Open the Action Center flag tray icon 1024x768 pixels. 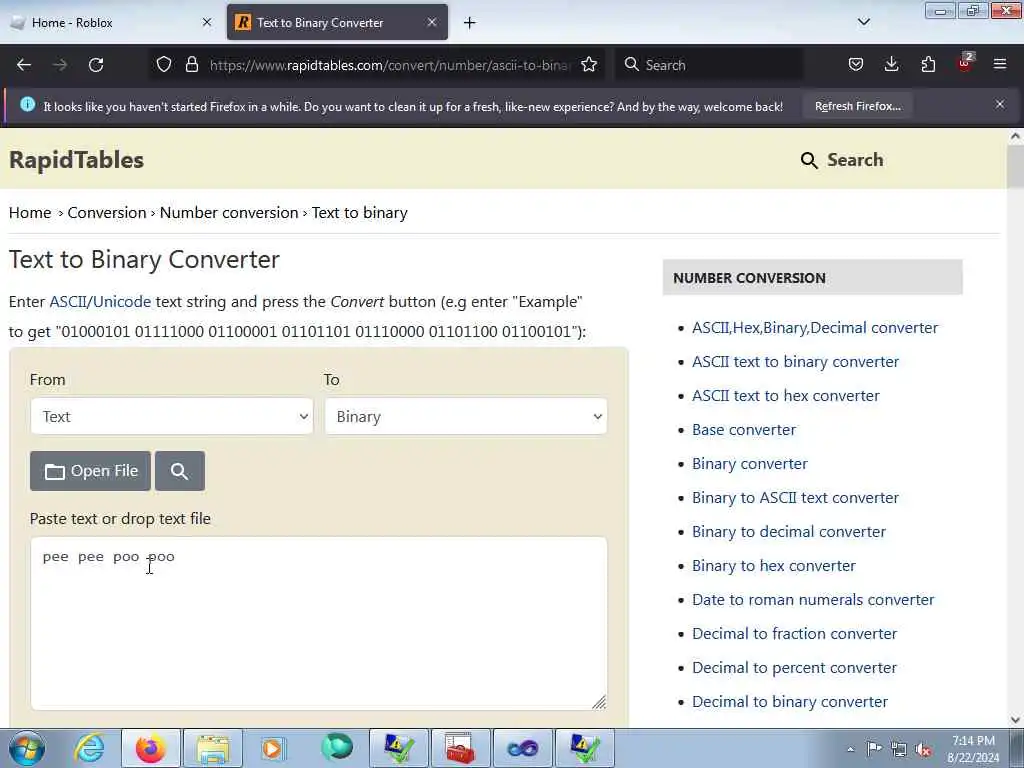874,749
